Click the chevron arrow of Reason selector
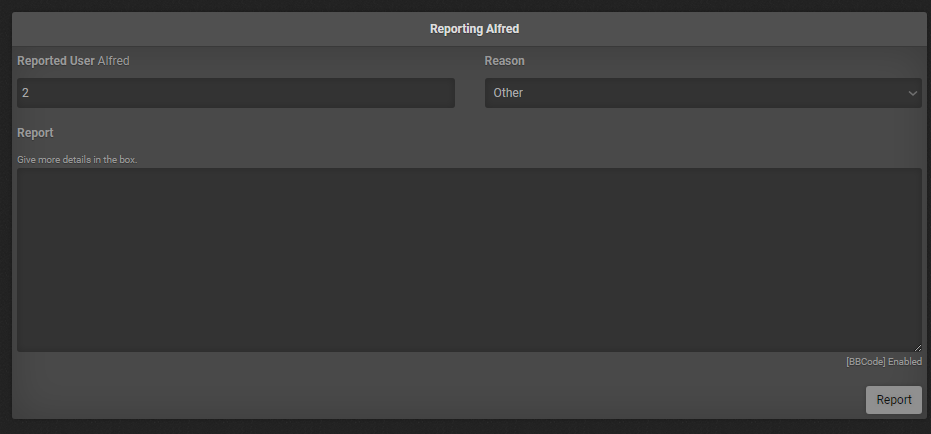The height and width of the screenshot is (434, 931). tap(912, 93)
